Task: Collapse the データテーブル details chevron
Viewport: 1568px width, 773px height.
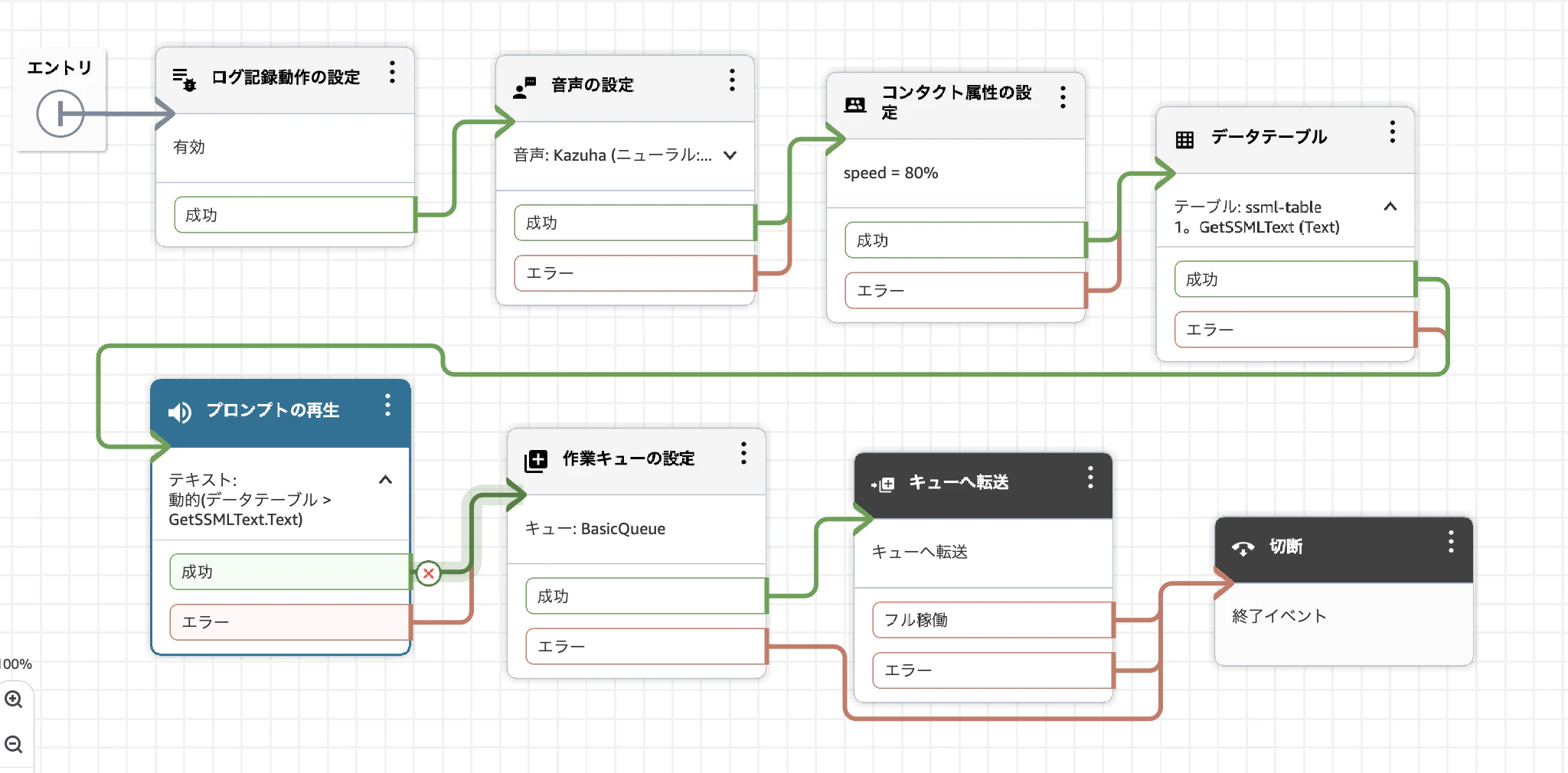Action: (1390, 207)
